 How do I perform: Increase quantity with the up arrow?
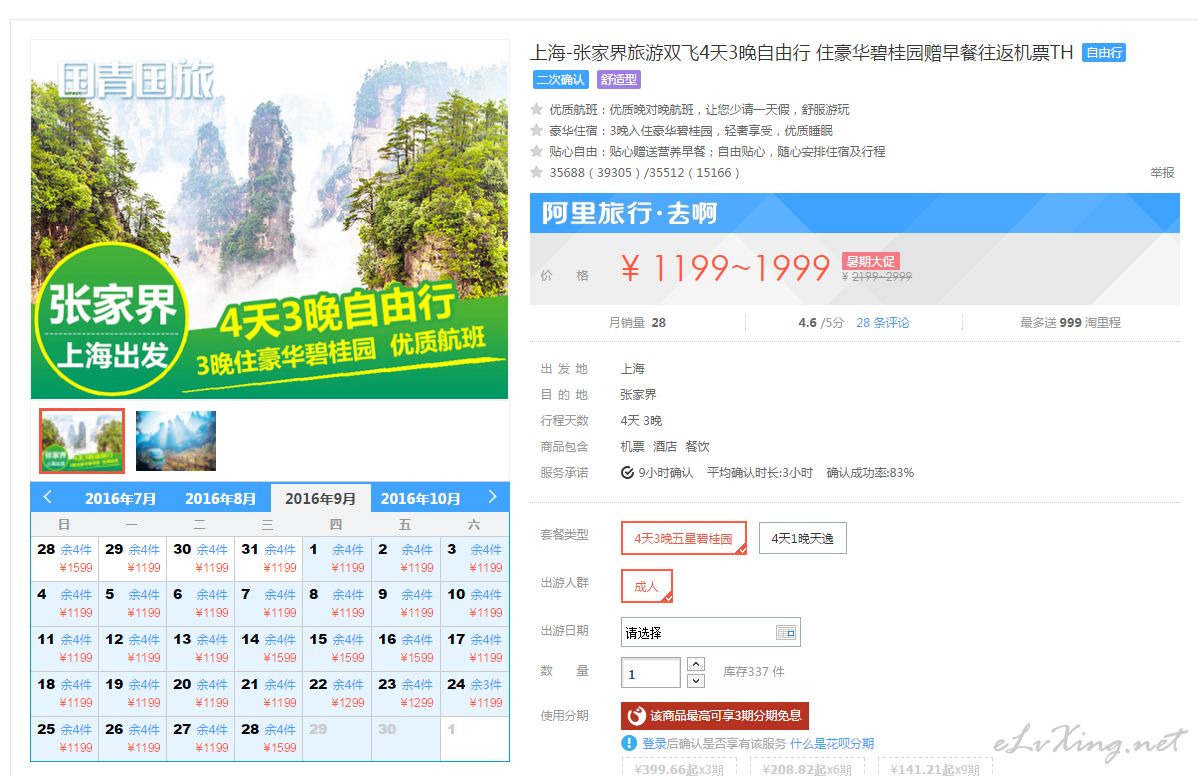(696, 664)
